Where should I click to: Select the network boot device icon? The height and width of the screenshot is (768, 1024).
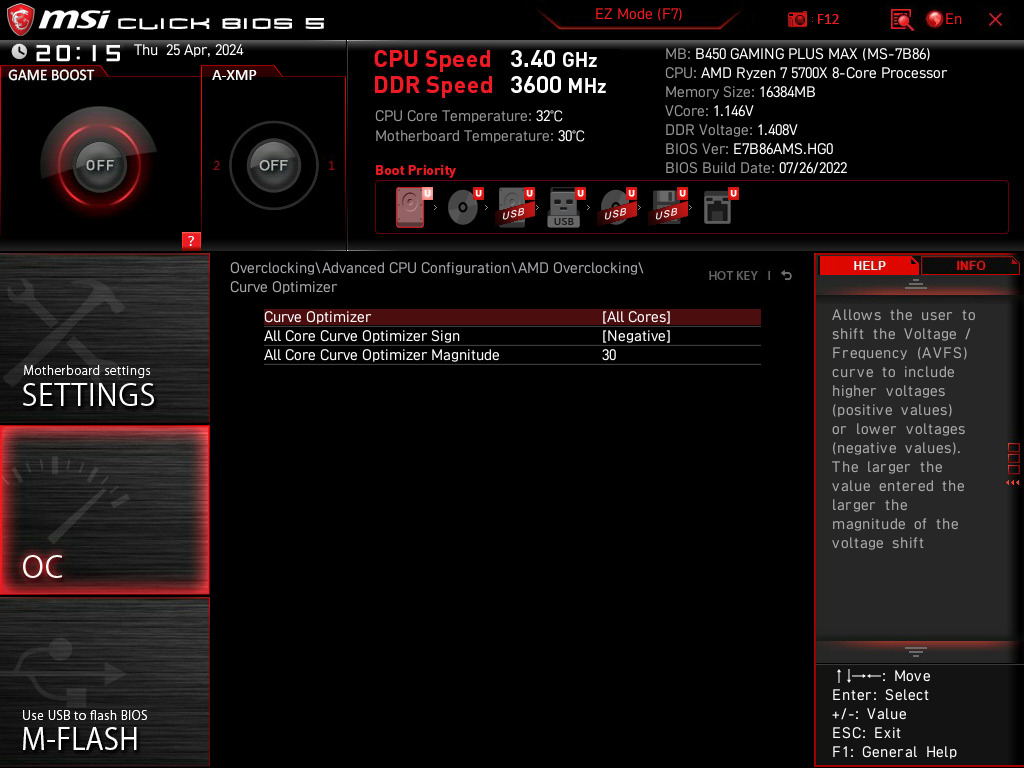[x=720, y=207]
